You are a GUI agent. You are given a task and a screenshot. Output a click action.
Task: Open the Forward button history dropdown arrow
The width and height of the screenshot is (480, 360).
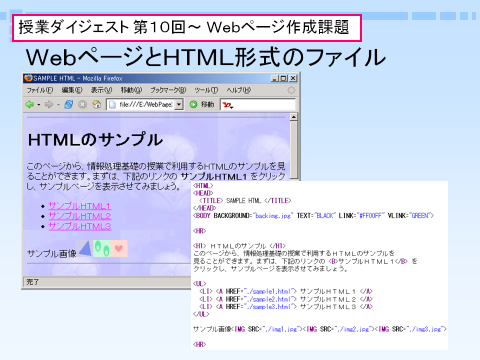58,105
